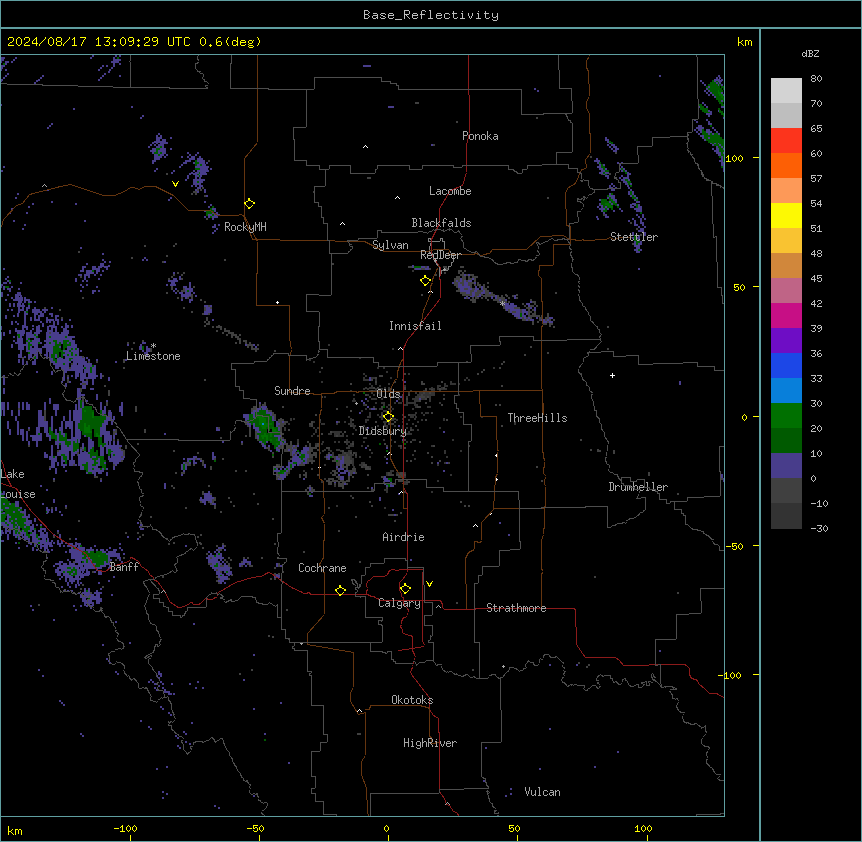Viewport: 862px width, 842px height.
Task: Click the 100 tick on the right axis
Action: 734,158
